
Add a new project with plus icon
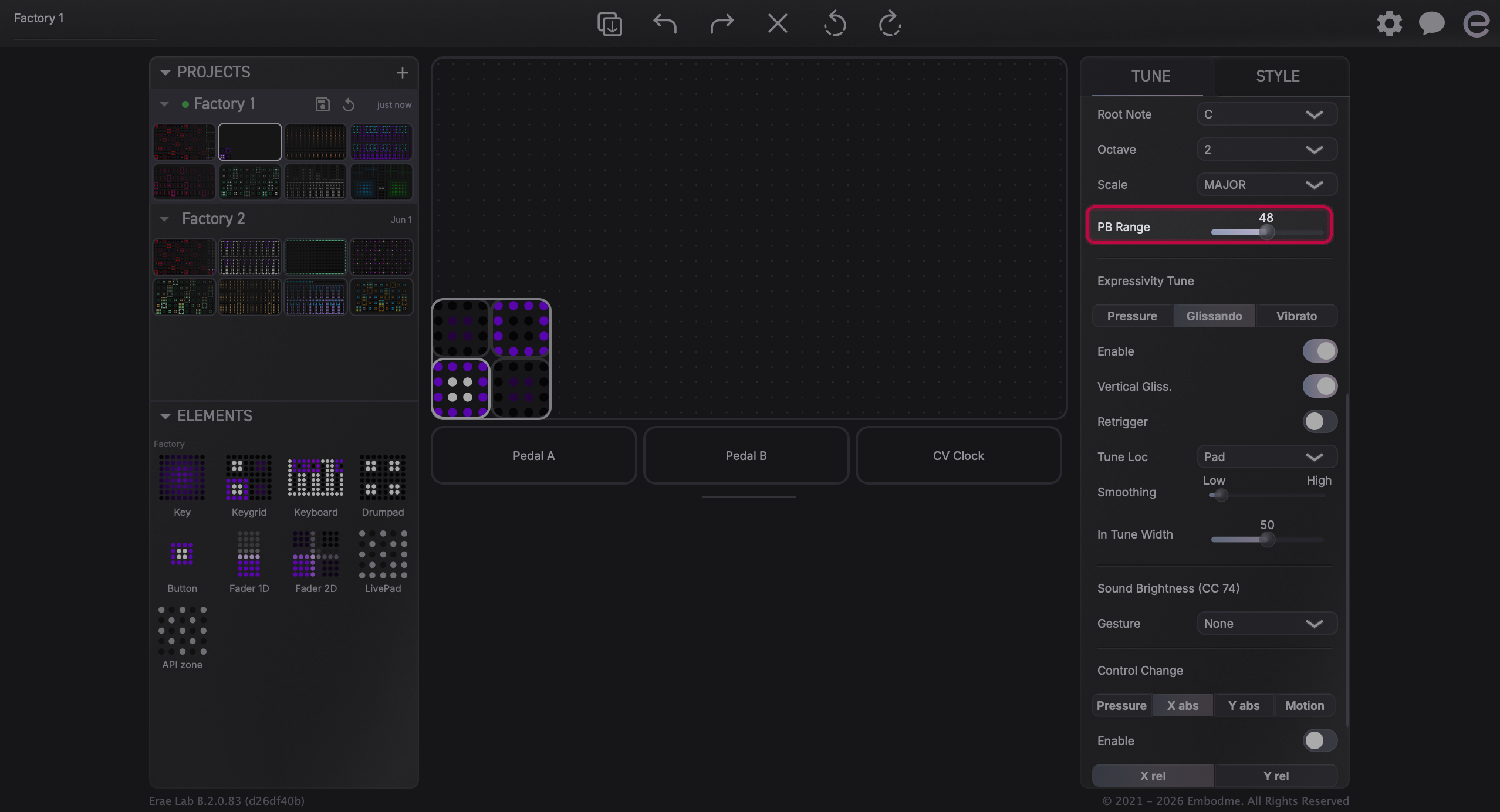402,73
